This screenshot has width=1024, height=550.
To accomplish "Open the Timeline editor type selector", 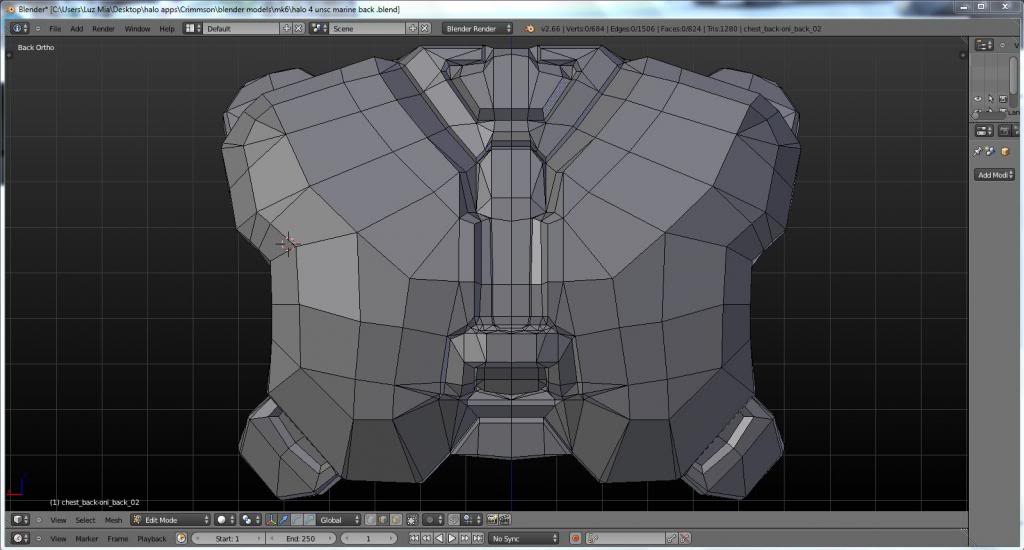I will (20, 538).
